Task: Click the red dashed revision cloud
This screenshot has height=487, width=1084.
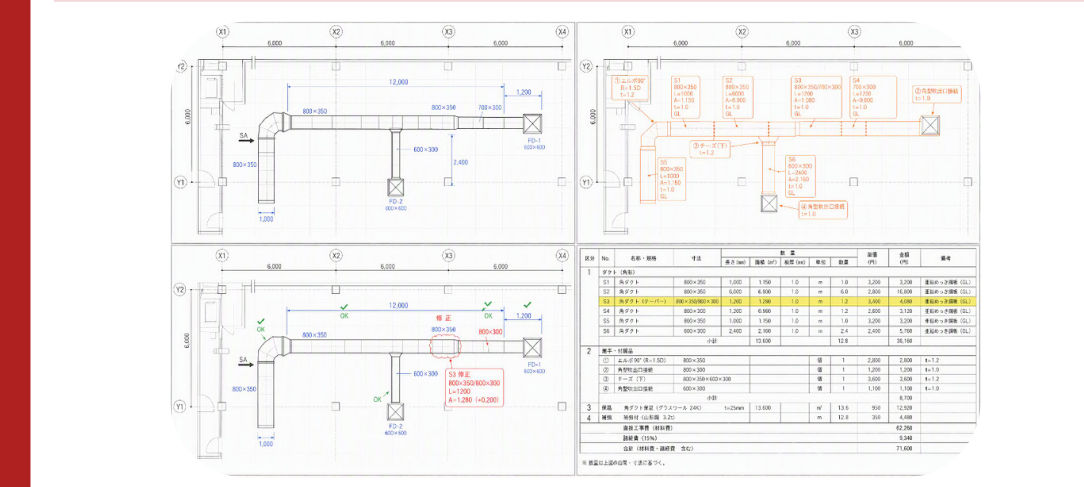Action: coord(445,345)
